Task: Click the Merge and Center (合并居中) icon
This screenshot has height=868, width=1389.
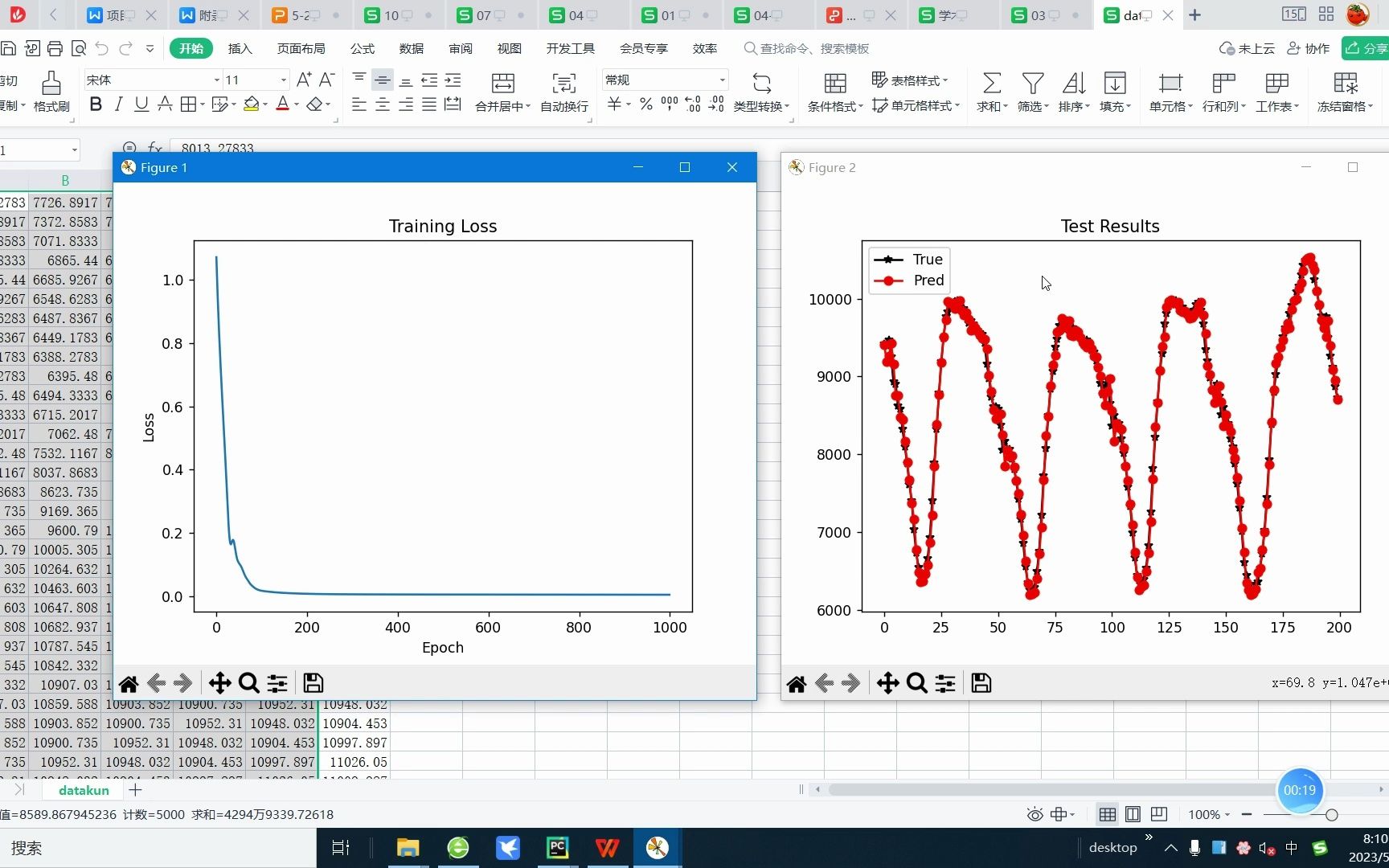Action: [x=503, y=83]
